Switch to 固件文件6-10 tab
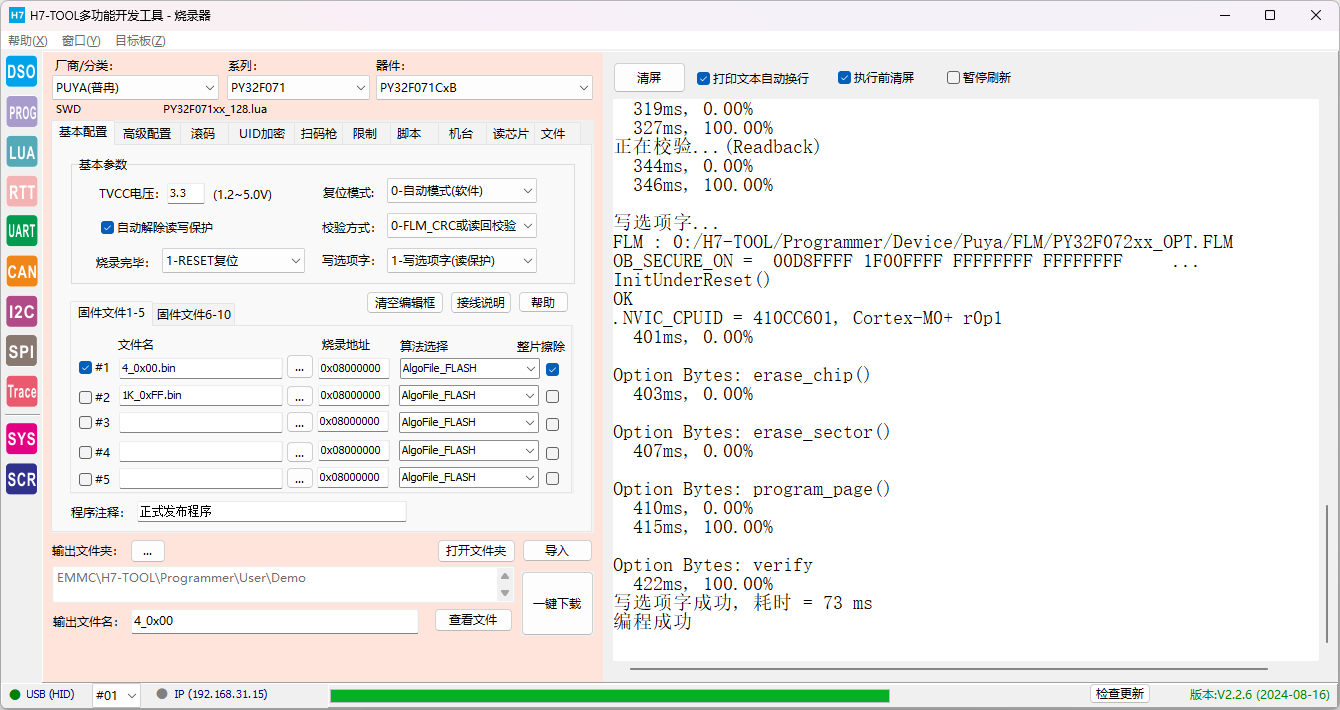This screenshot has width=1340, height=710. [x=194, y=314]
